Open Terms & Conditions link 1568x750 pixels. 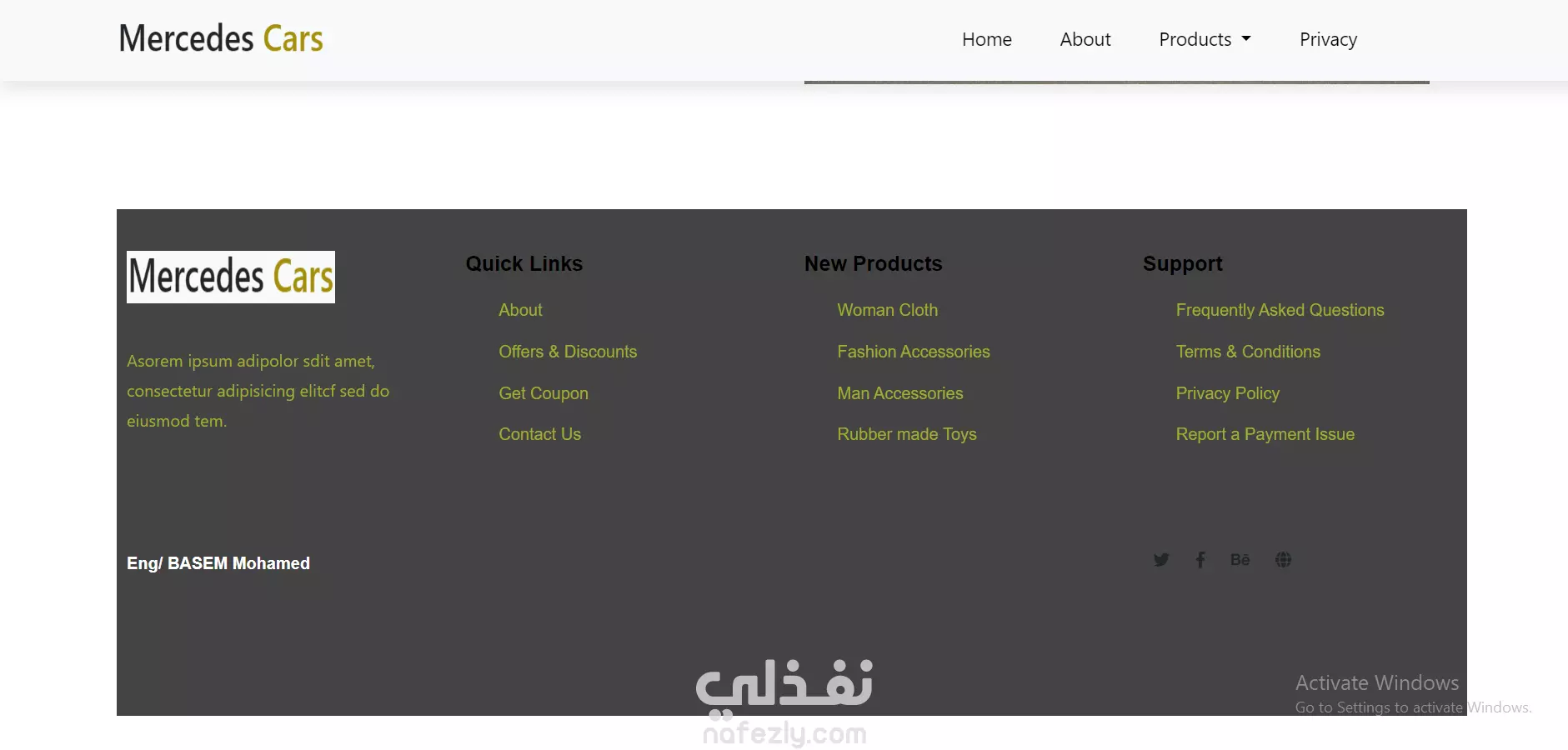1248,352
